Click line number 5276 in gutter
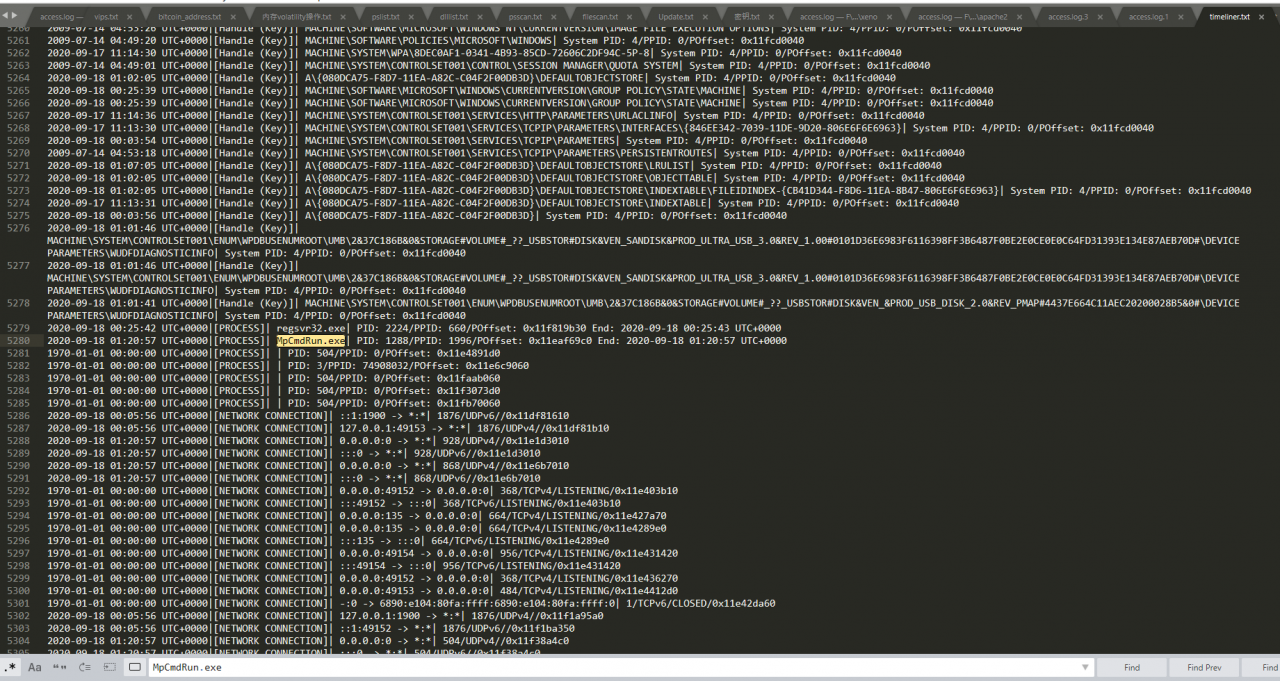 18,228
